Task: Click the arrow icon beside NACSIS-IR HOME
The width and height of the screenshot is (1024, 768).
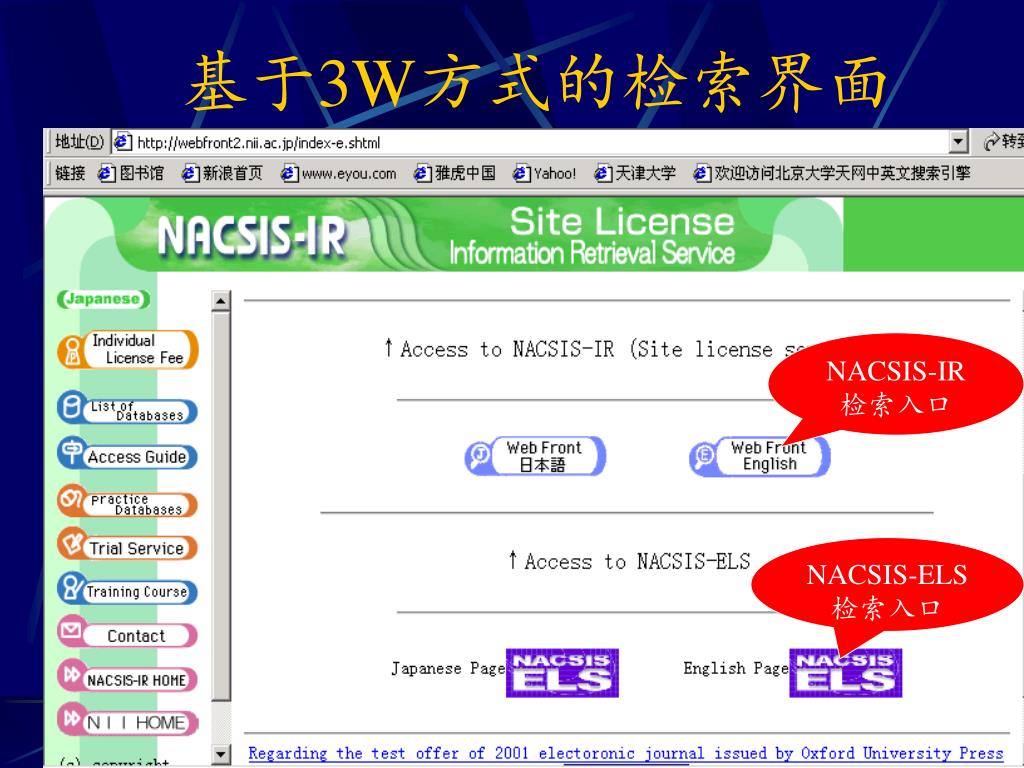Action: (71, 674)
